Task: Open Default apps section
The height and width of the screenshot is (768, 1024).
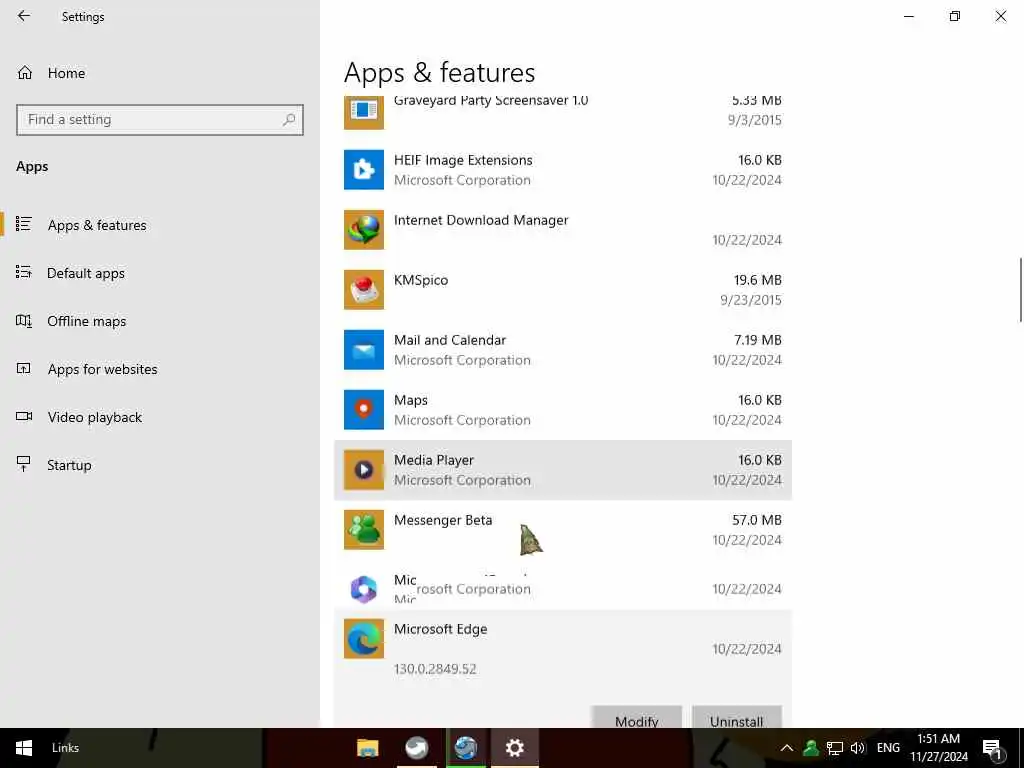Action: click(x=160, y=273)
